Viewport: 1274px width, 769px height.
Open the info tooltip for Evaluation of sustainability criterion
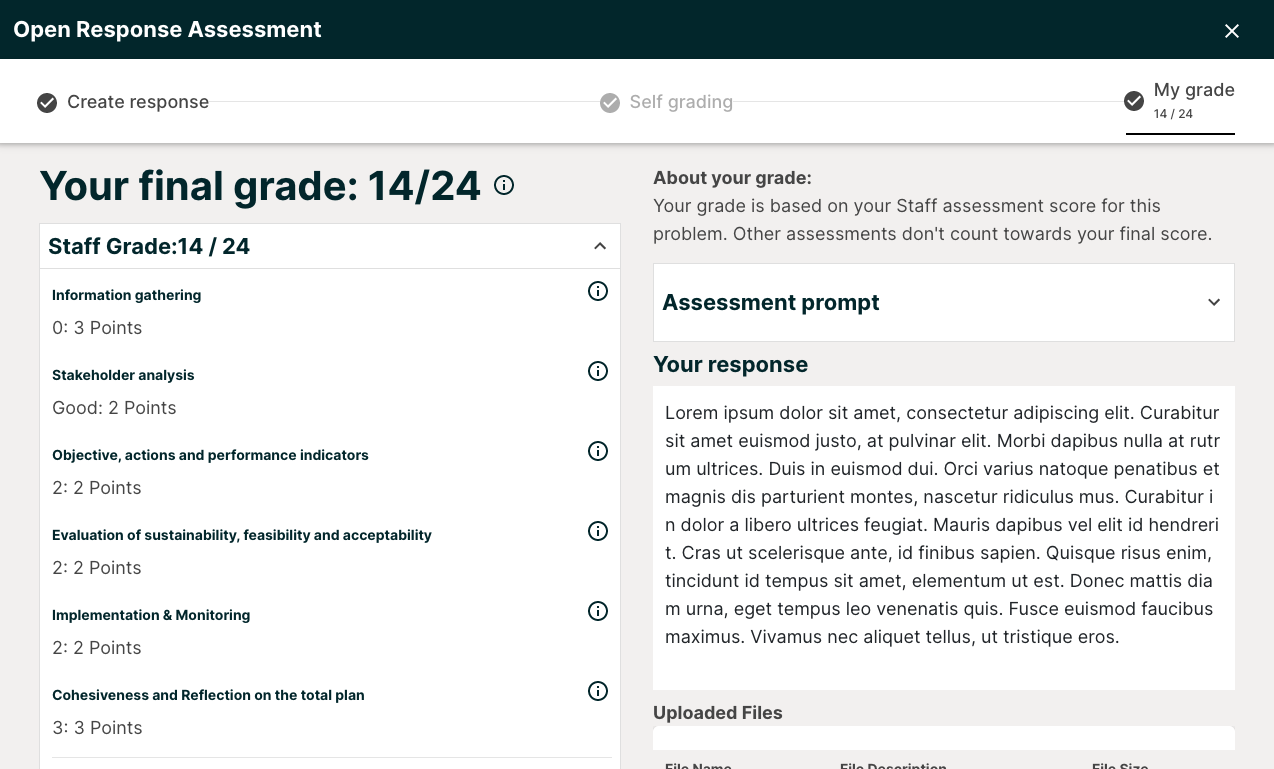(597, 531)
